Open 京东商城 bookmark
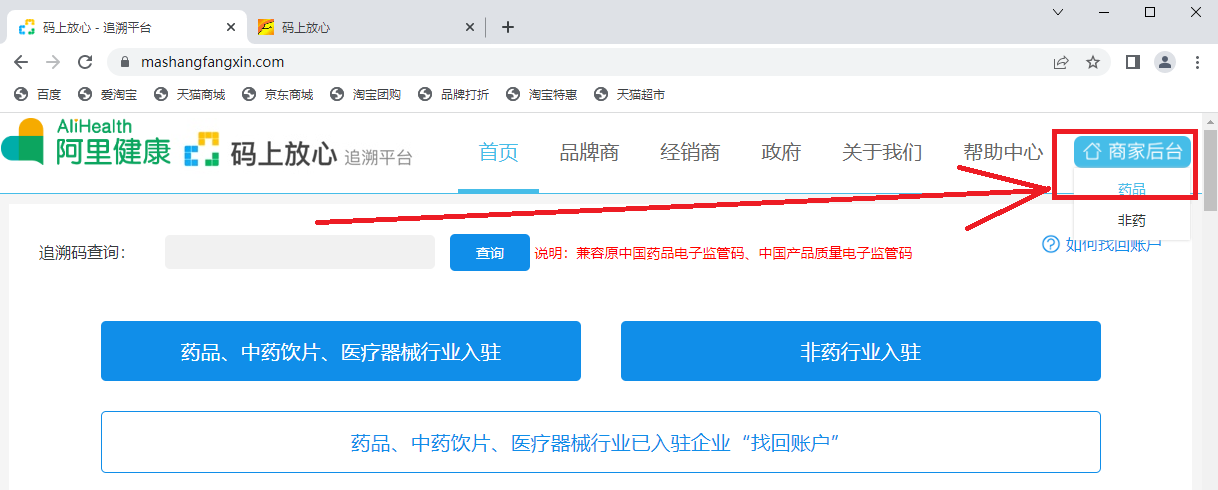 (278, 95)
